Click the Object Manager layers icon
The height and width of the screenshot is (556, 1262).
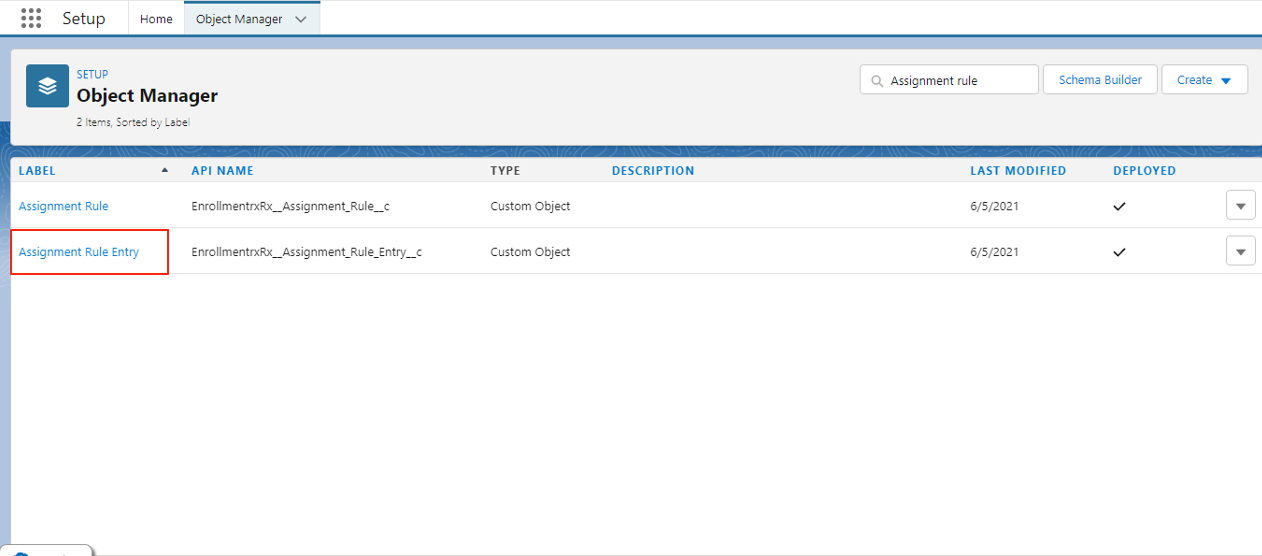47,86
